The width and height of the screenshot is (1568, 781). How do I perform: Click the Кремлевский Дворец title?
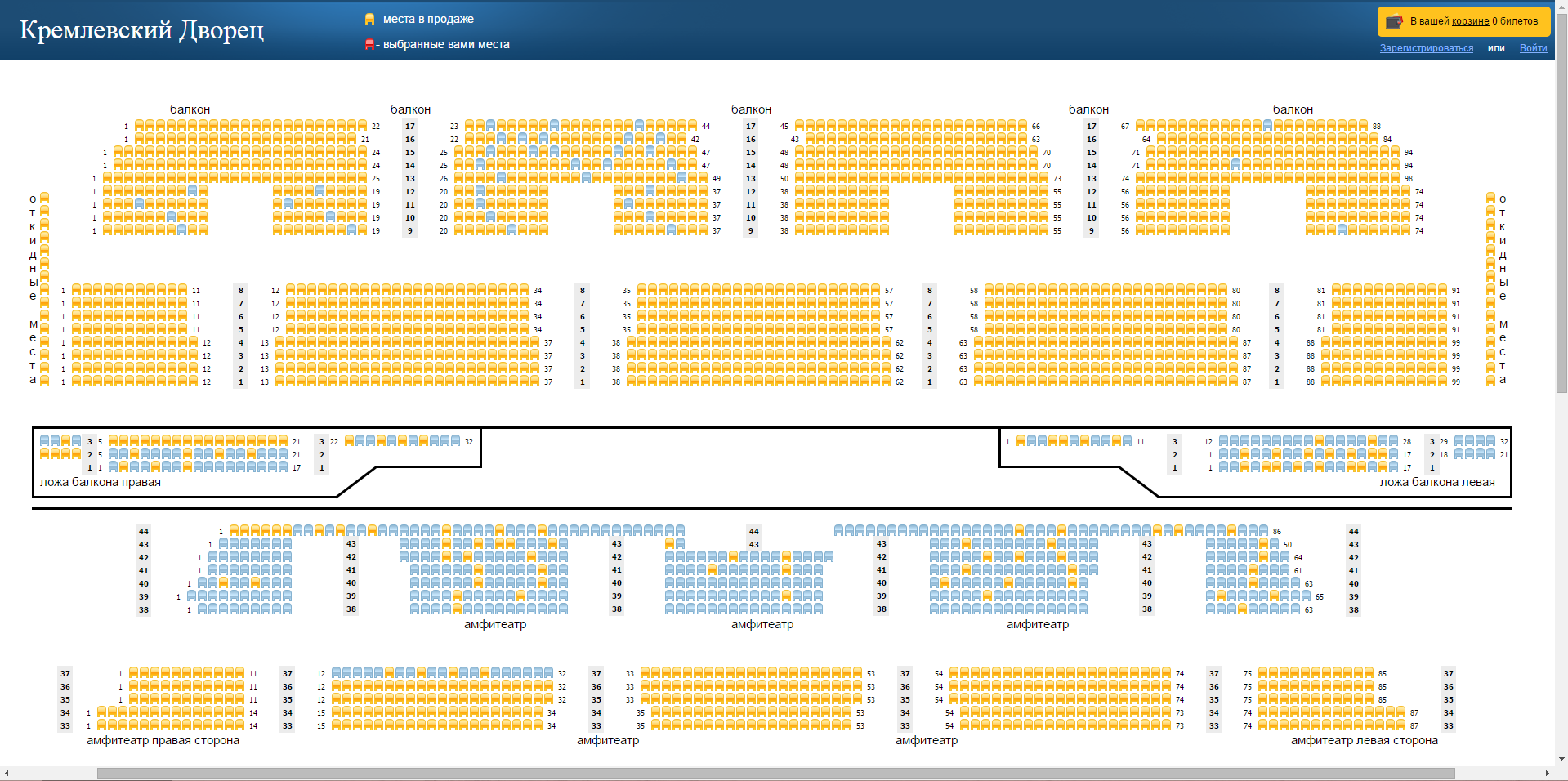tap(141, 30)
